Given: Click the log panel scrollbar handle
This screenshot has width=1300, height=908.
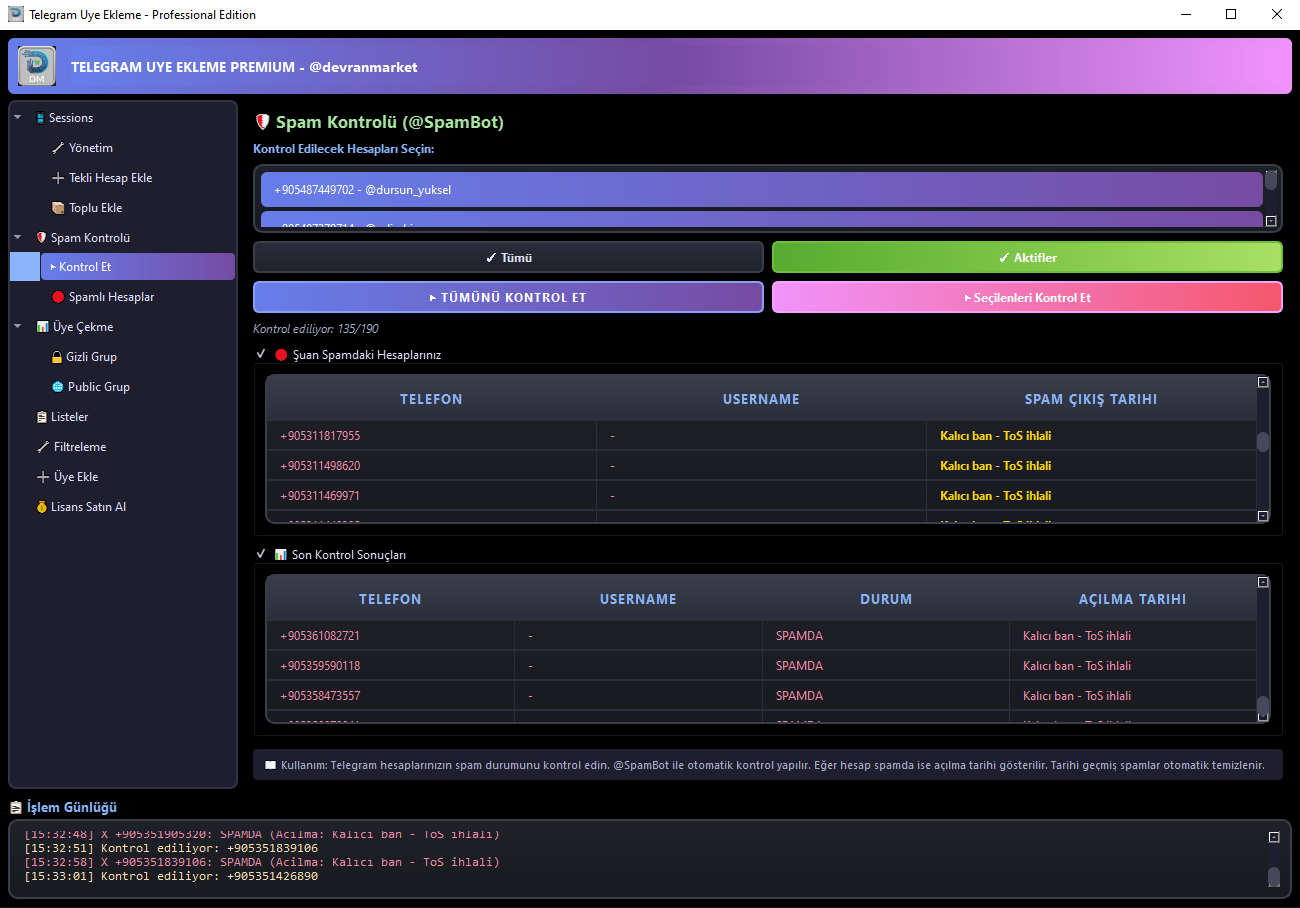Looking at the screenshot, I should coord(1273,877).
